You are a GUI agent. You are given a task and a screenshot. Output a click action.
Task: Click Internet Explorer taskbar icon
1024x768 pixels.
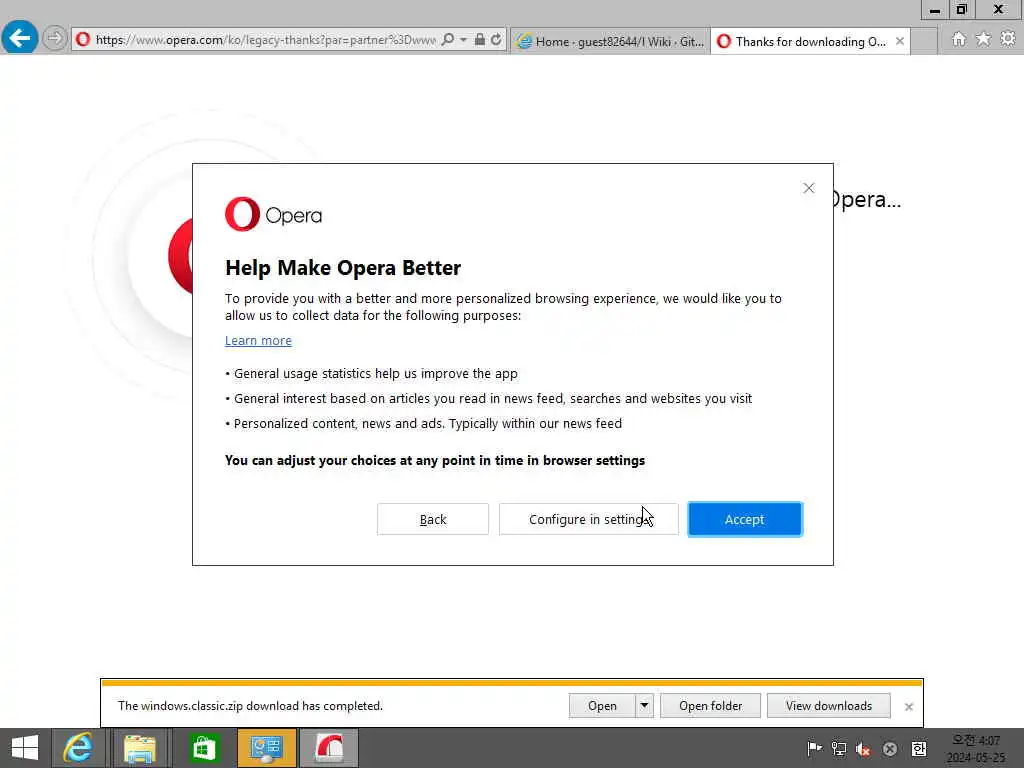(x=78, y=748)
